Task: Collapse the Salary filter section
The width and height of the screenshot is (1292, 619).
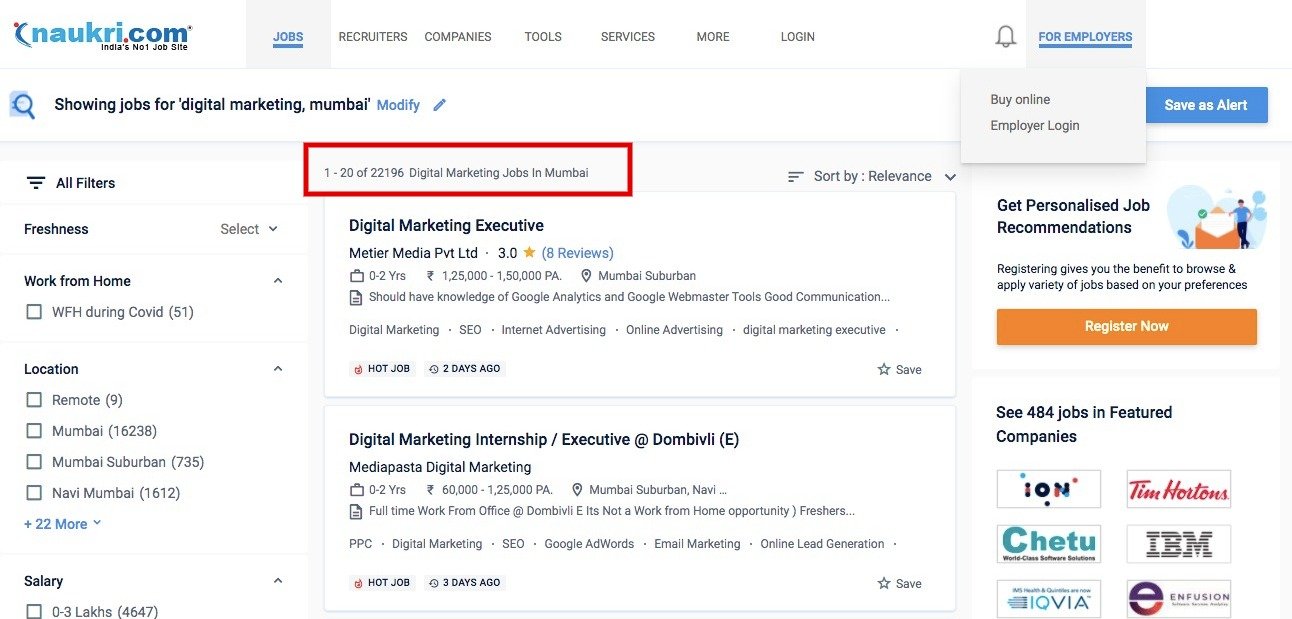Action: coord(278,581)
